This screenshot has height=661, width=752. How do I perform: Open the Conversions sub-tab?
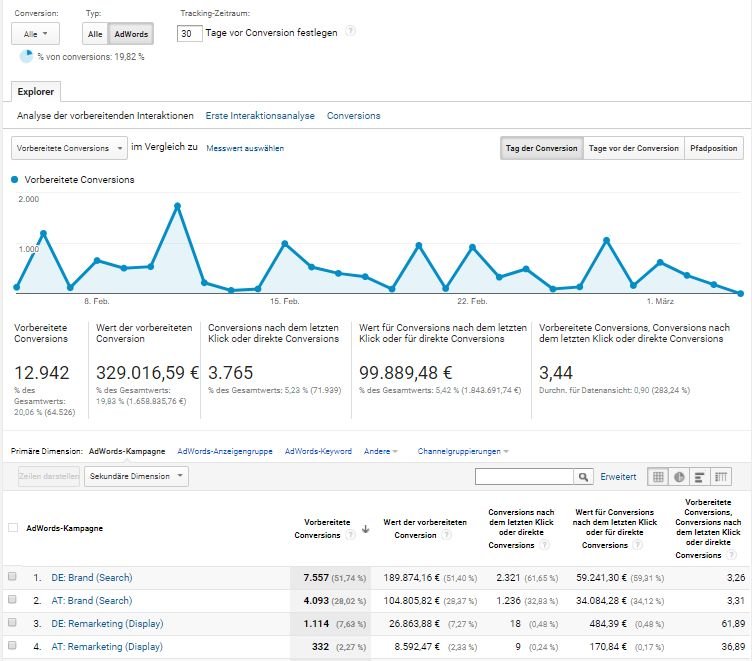[353, 116]
